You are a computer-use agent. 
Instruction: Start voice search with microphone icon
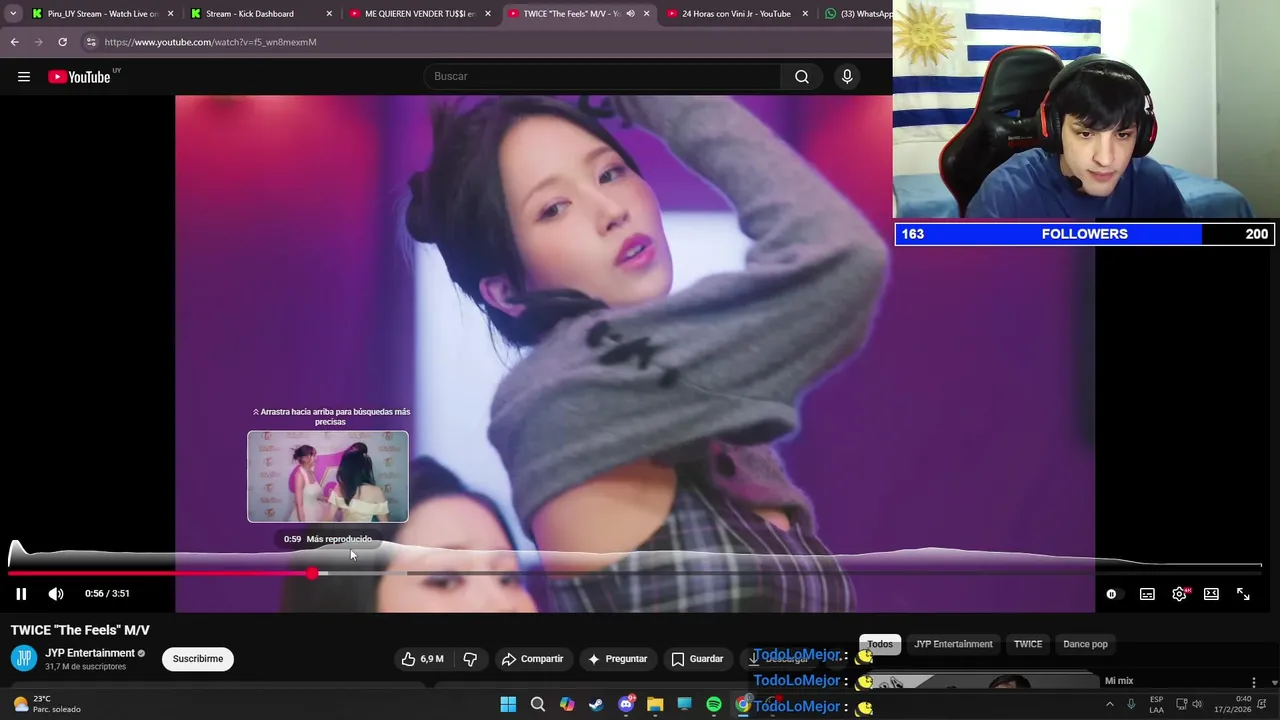point(847,77)
